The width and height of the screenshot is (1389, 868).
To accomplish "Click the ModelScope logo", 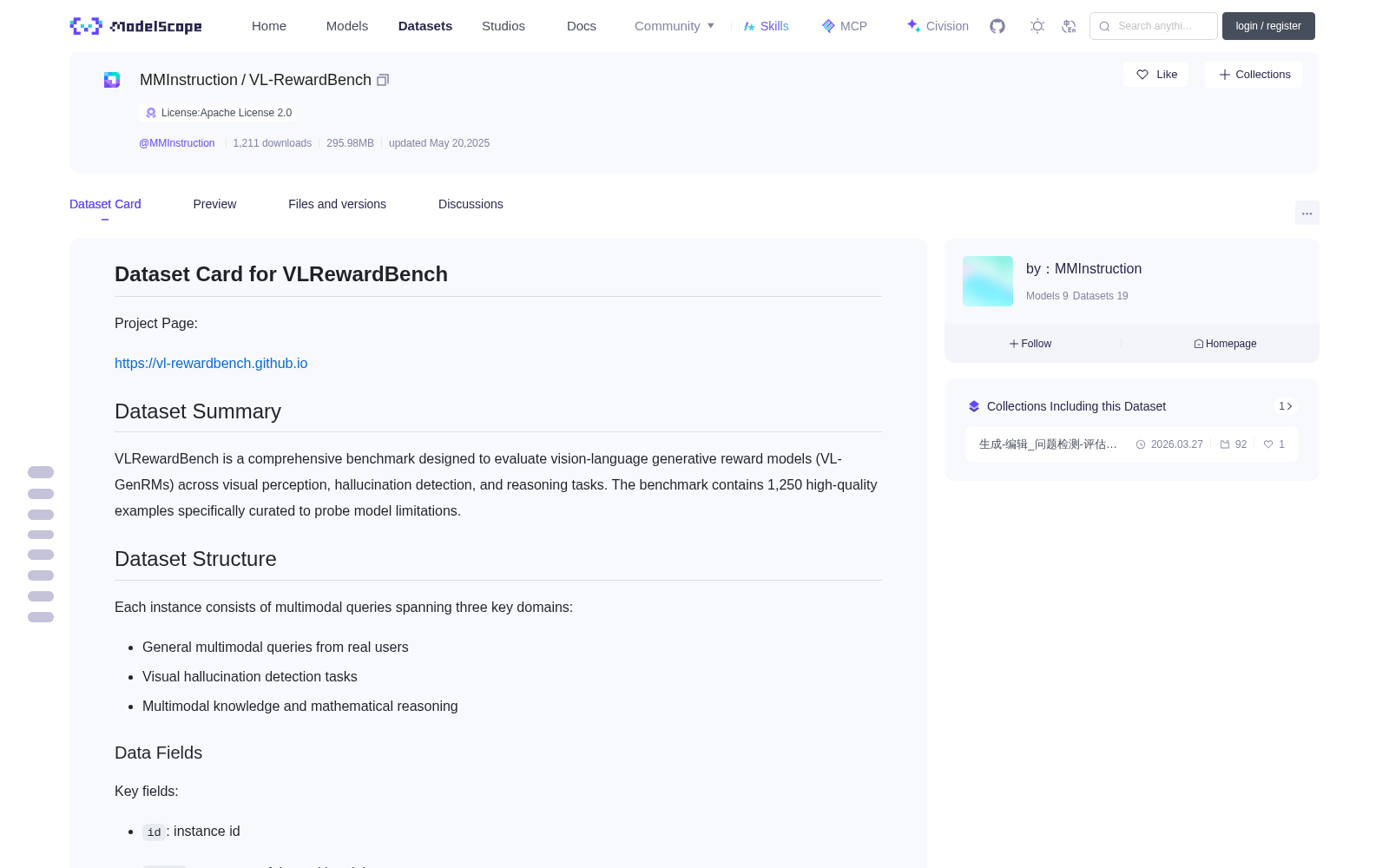I will pos(135,26).
